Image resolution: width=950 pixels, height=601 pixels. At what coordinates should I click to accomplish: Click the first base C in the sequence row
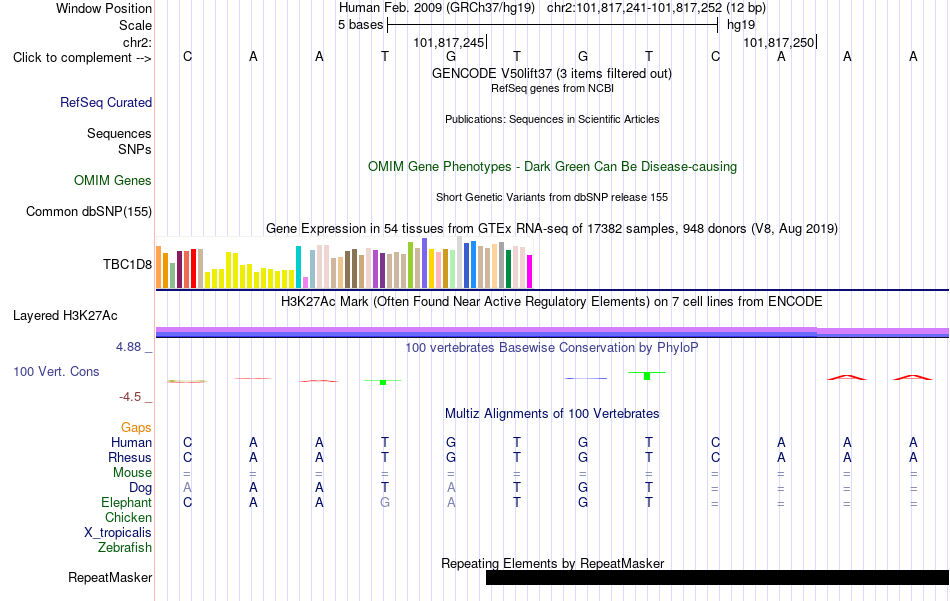tap(187, 56)
